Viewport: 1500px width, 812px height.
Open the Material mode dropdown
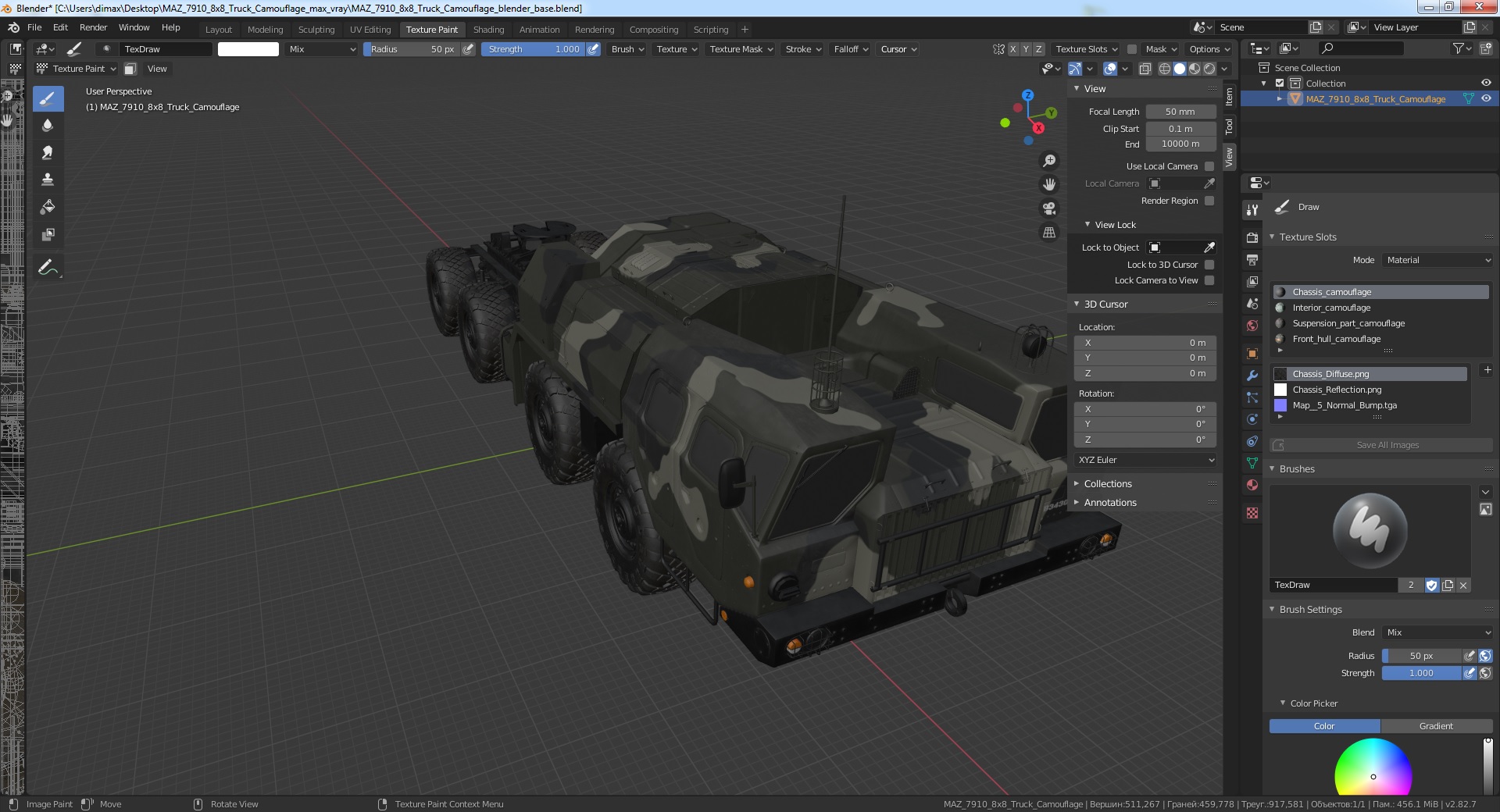click(x=1437, y=260)
